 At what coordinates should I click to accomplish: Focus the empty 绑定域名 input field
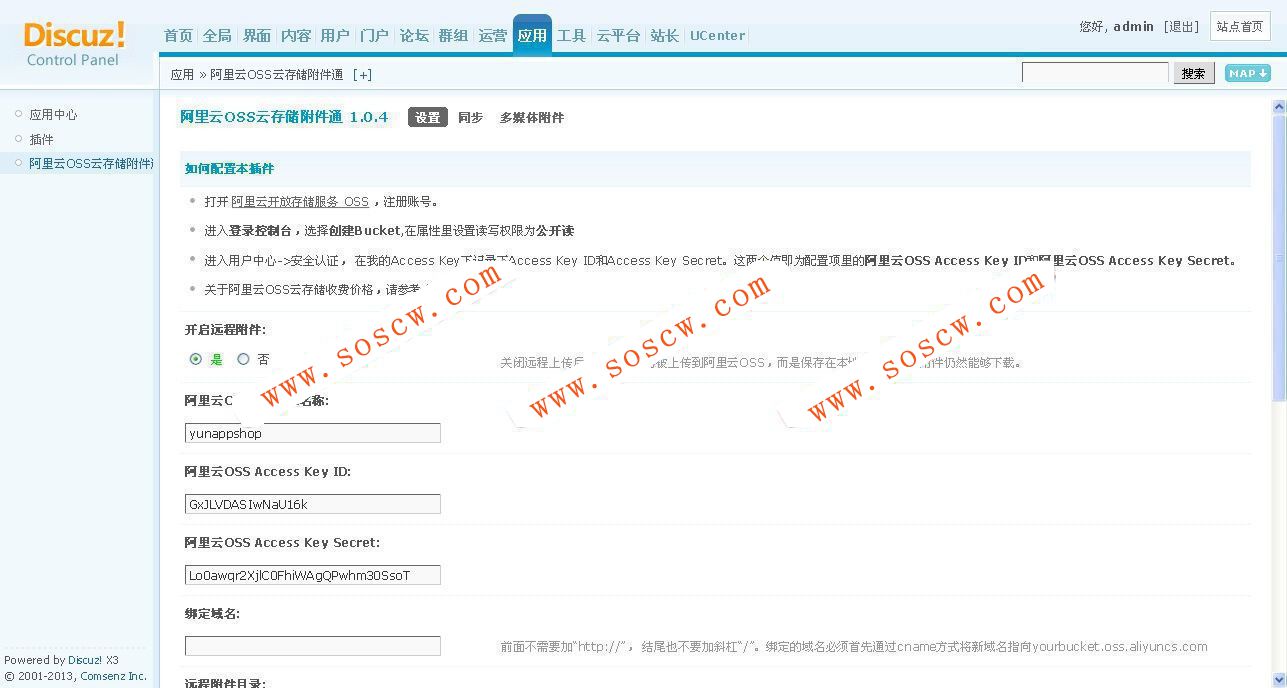[x=313, y=646]
